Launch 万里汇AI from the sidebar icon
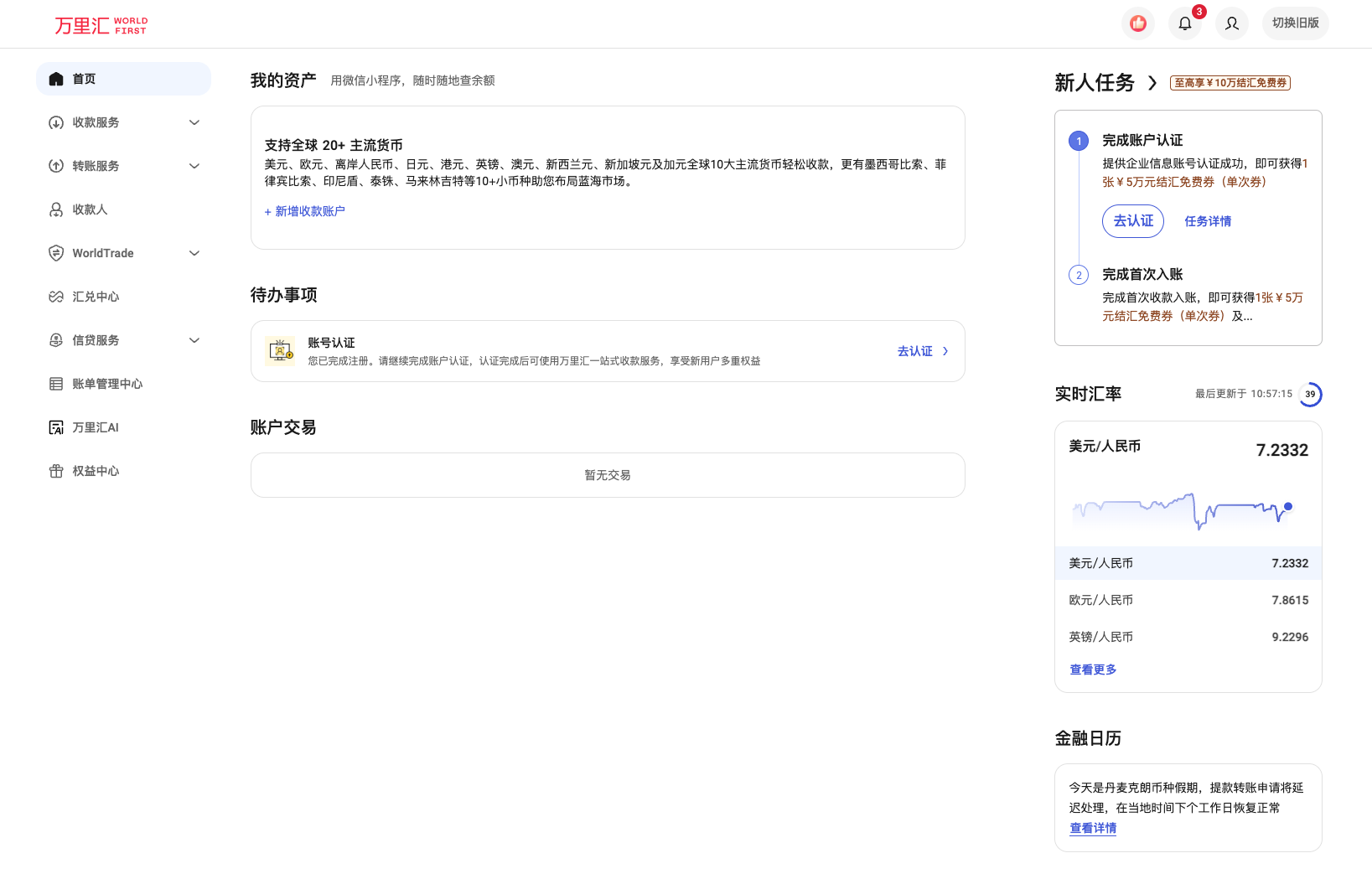The image size is (1372, 879). (55, 427)
